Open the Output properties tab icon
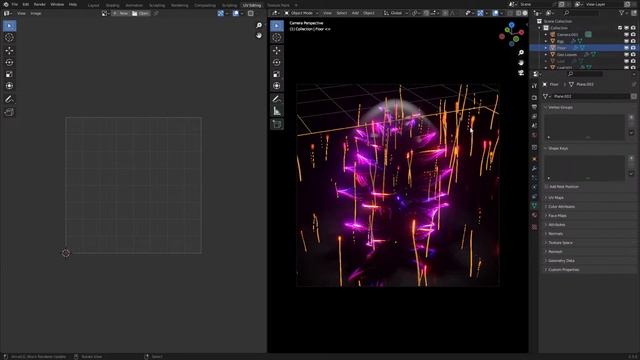The image size is (640, 360). (x=534, y=107)
